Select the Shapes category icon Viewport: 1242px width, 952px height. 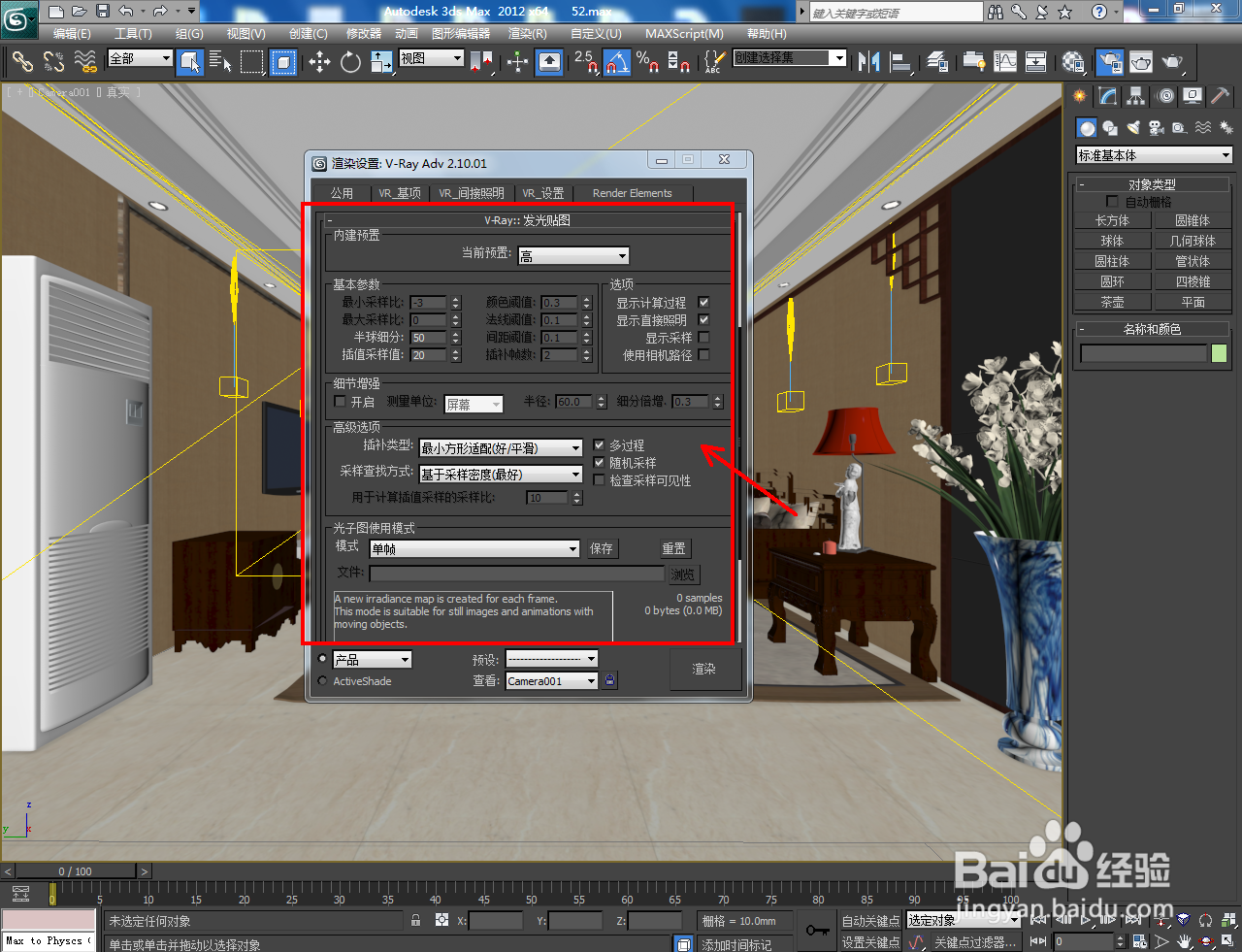(x=1110, y=128)
